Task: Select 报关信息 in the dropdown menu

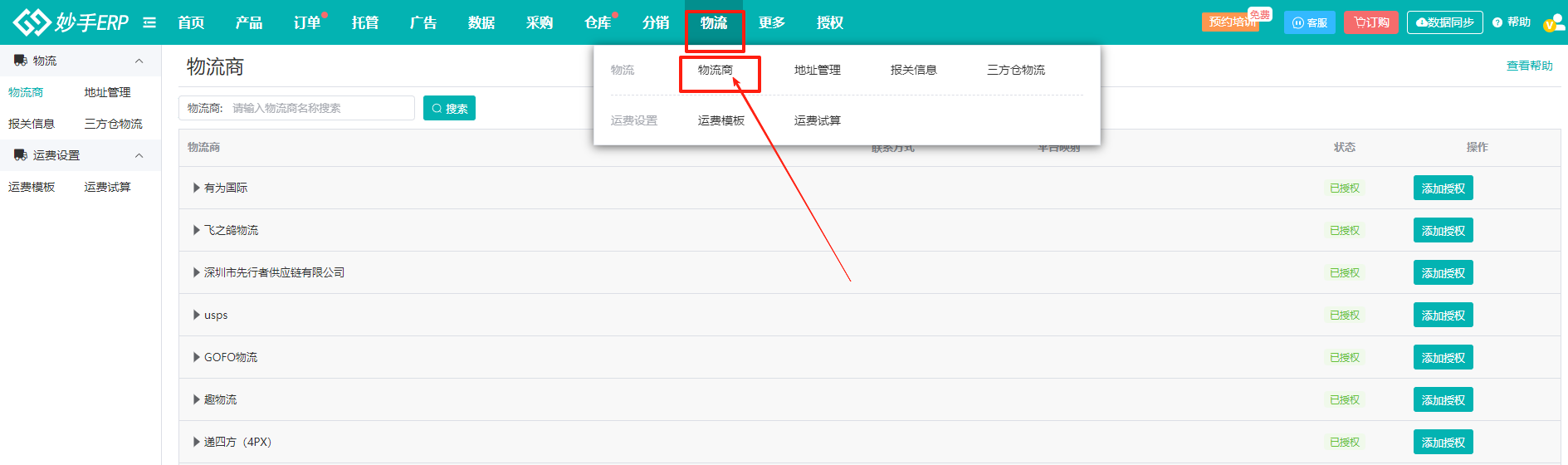Action: click(x=914, y=70)
